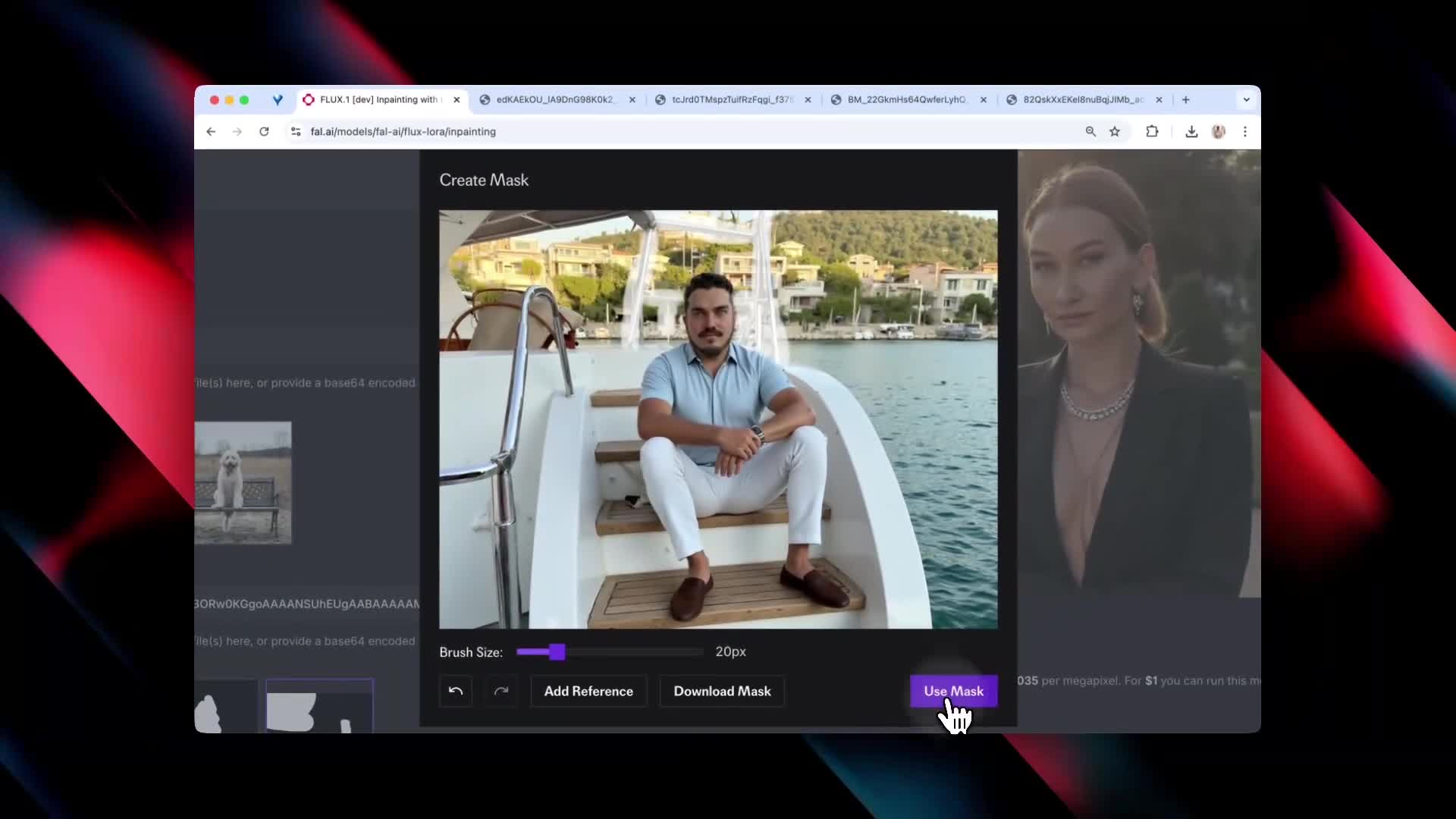The image size is (1456, 819).
Task: Open browser Downloads icon
Action: pos(1191,131)
